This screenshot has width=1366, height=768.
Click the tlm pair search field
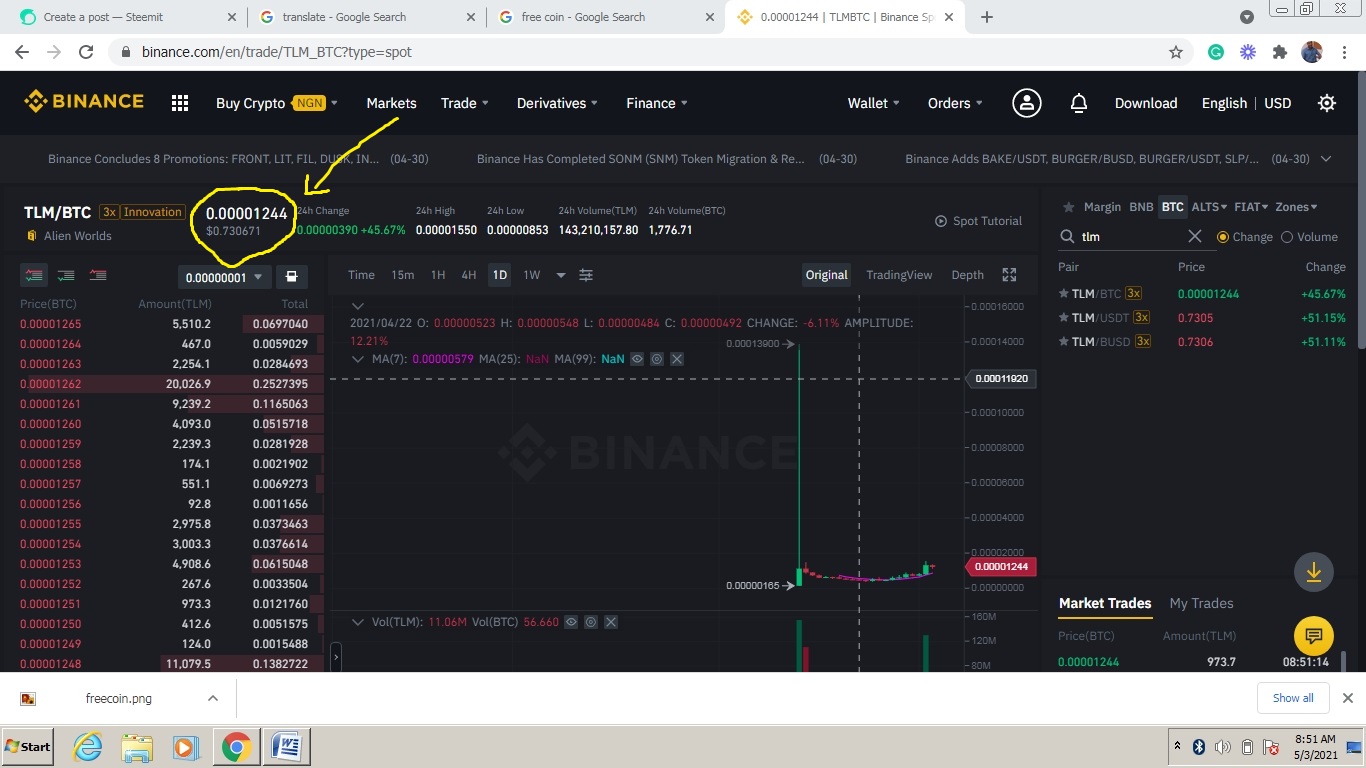[x=1130, y=237]
